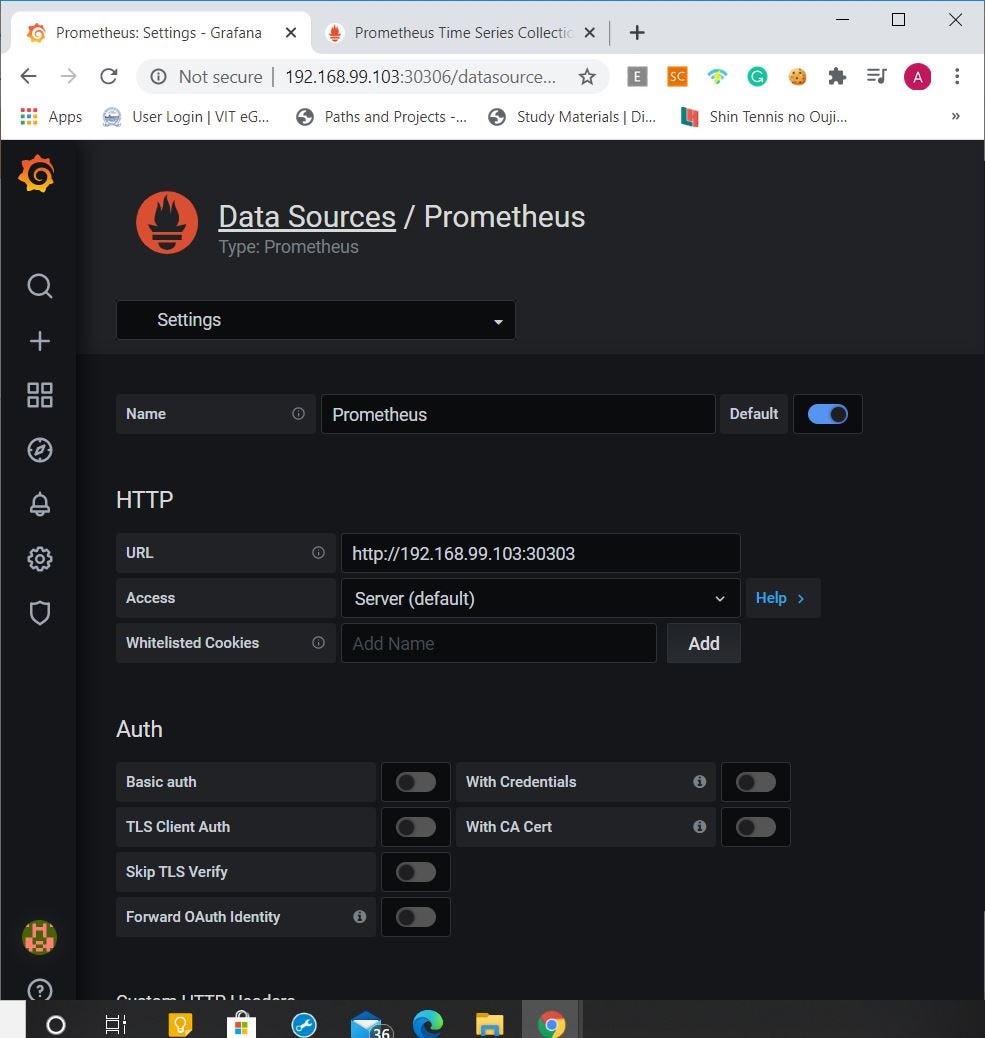Edit the data source Name field
985x1038 pixels.
pyautogui.click(x=518, y=414)
